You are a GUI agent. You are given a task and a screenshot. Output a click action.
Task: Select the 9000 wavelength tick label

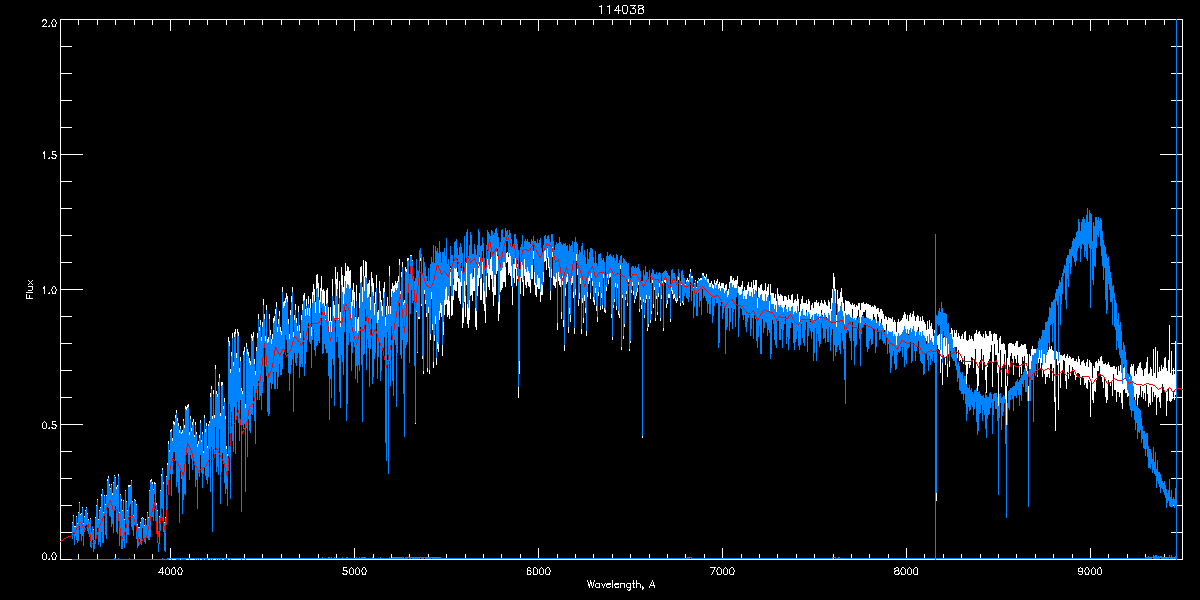point(1090,572)
